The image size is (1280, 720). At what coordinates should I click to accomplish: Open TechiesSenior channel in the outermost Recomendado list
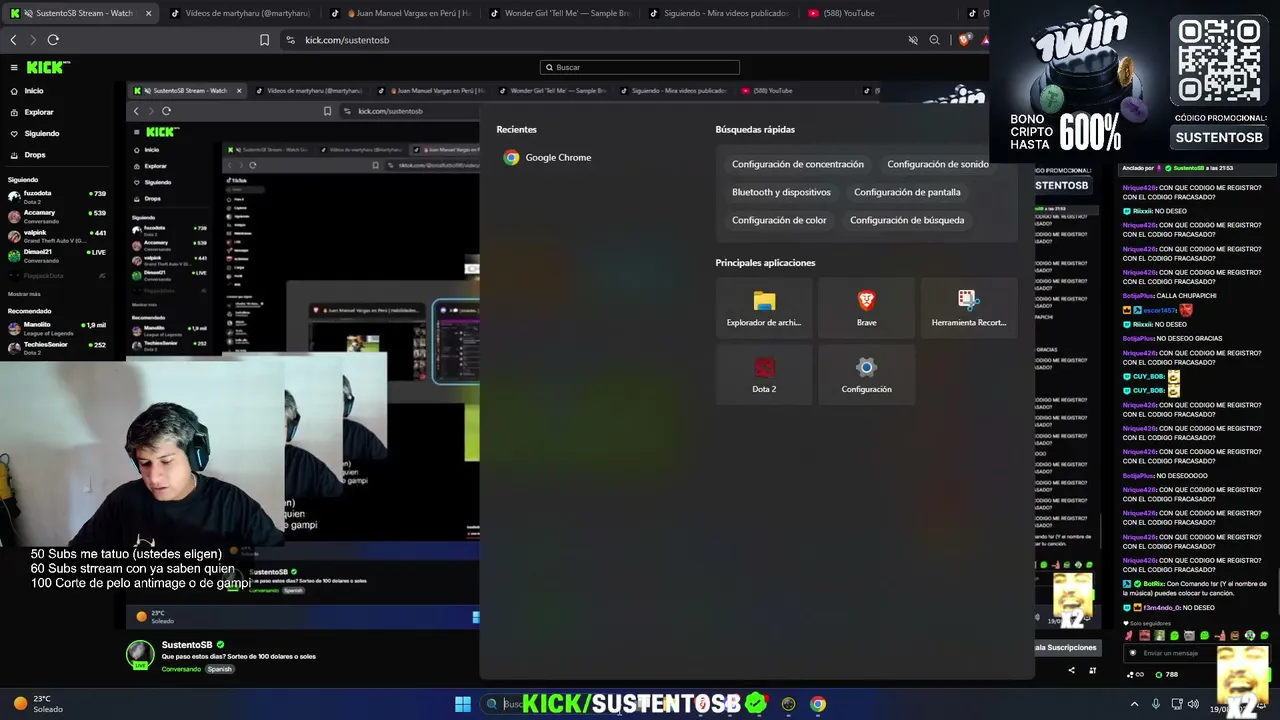click(57, 348)
